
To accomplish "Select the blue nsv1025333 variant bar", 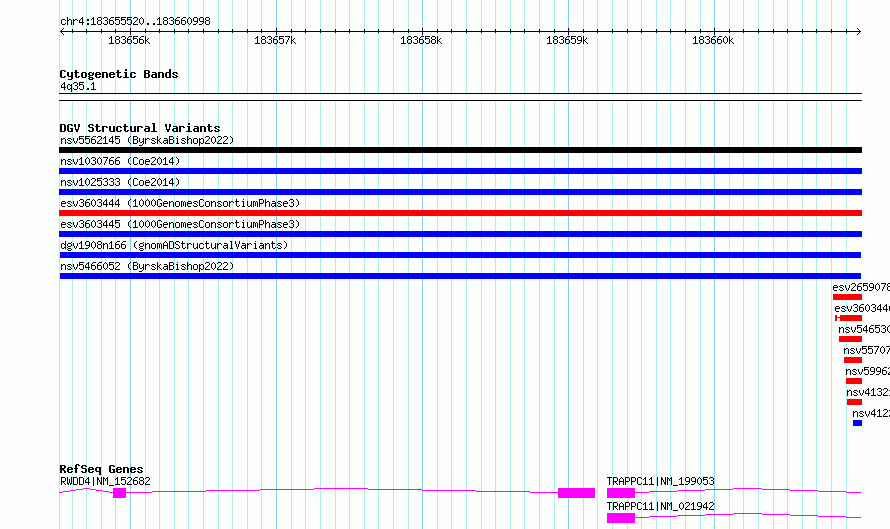I will pos(460,192).
